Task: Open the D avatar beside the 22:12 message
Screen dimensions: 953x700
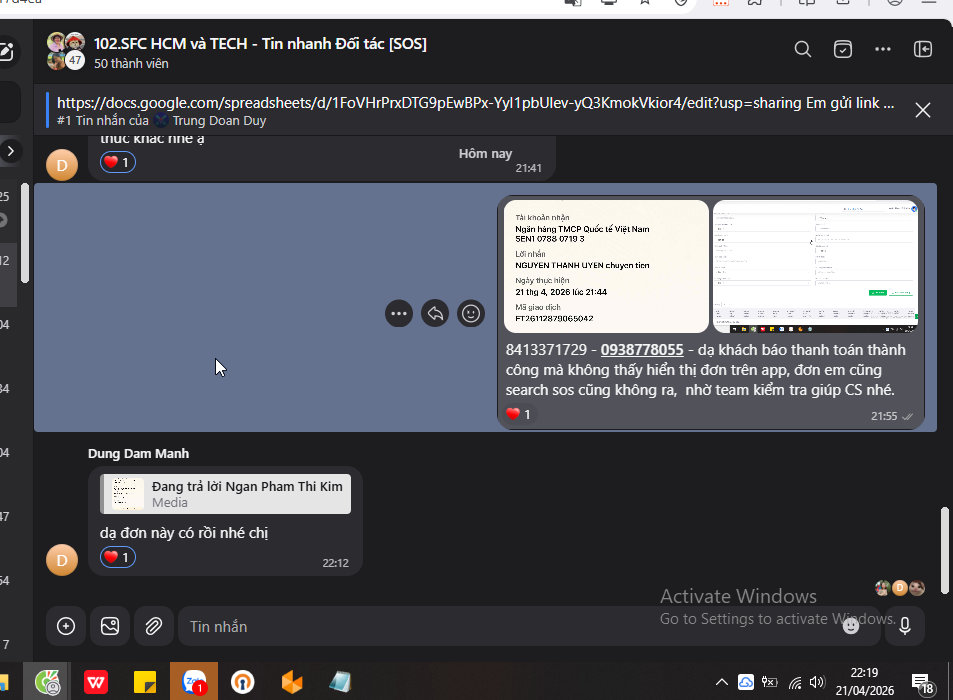Action: click(x=62, y=560)
